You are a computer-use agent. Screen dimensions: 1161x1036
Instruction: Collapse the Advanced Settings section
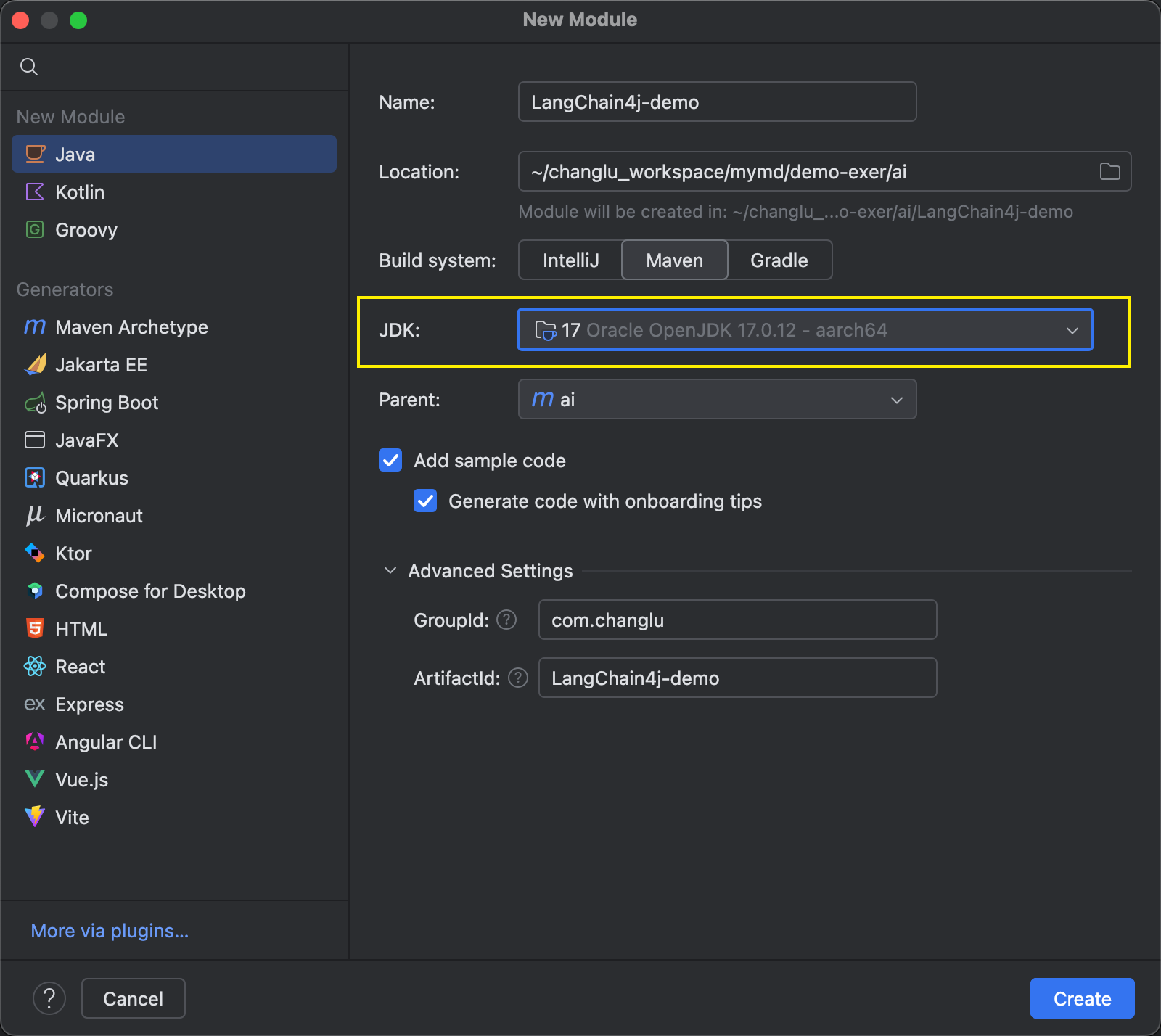pyautogui.click(x=390, y=570)
